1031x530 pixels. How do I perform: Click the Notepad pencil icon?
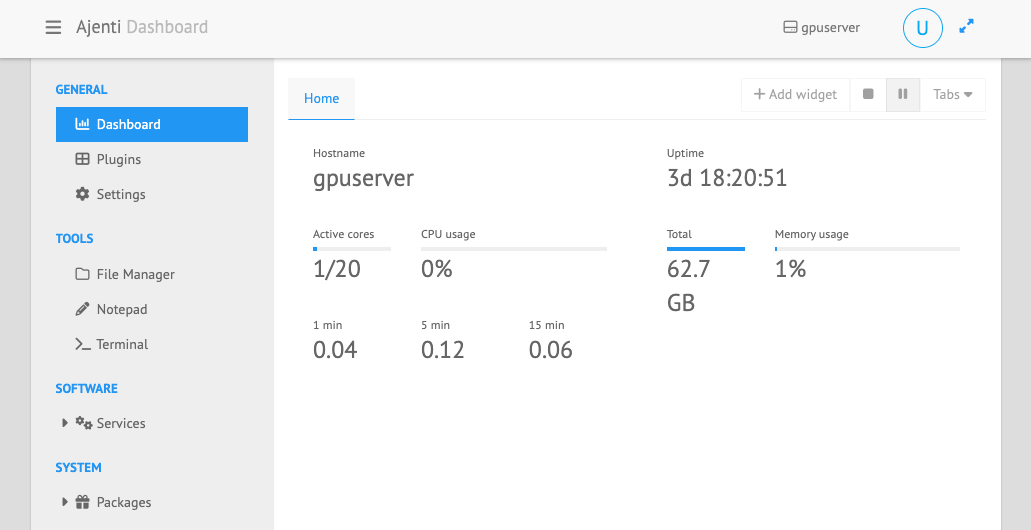tap(82, 309)
